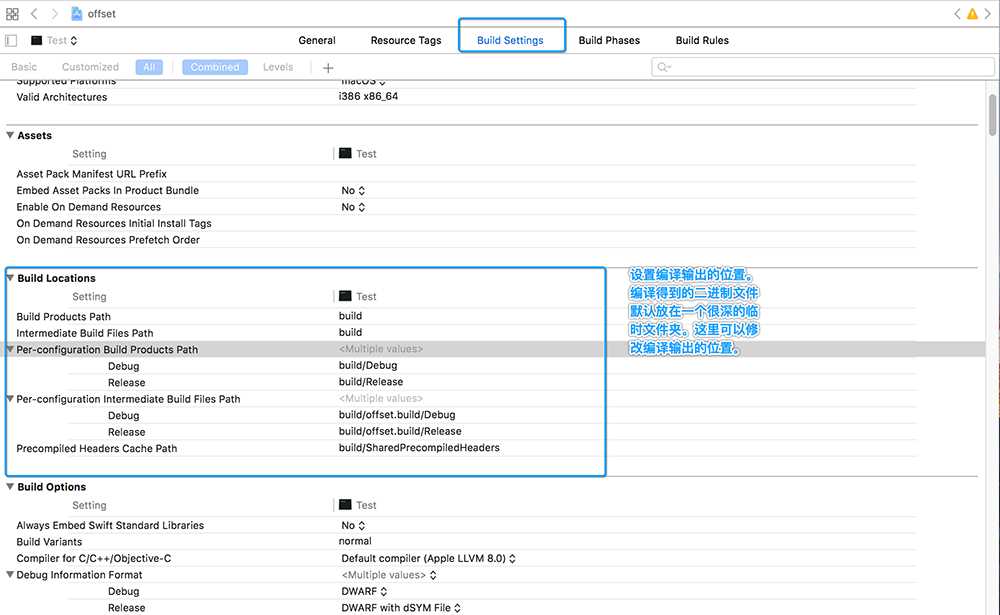Choose the Combined view mode
The image size is (1000, 615).
215,67
